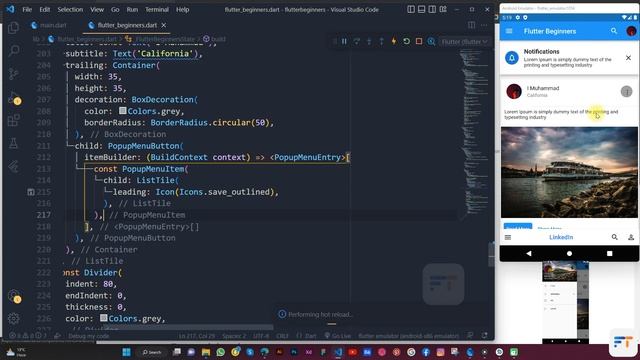Screen dimensions: 640x360
Task: Stop the debug session
Action: (419, 41)
